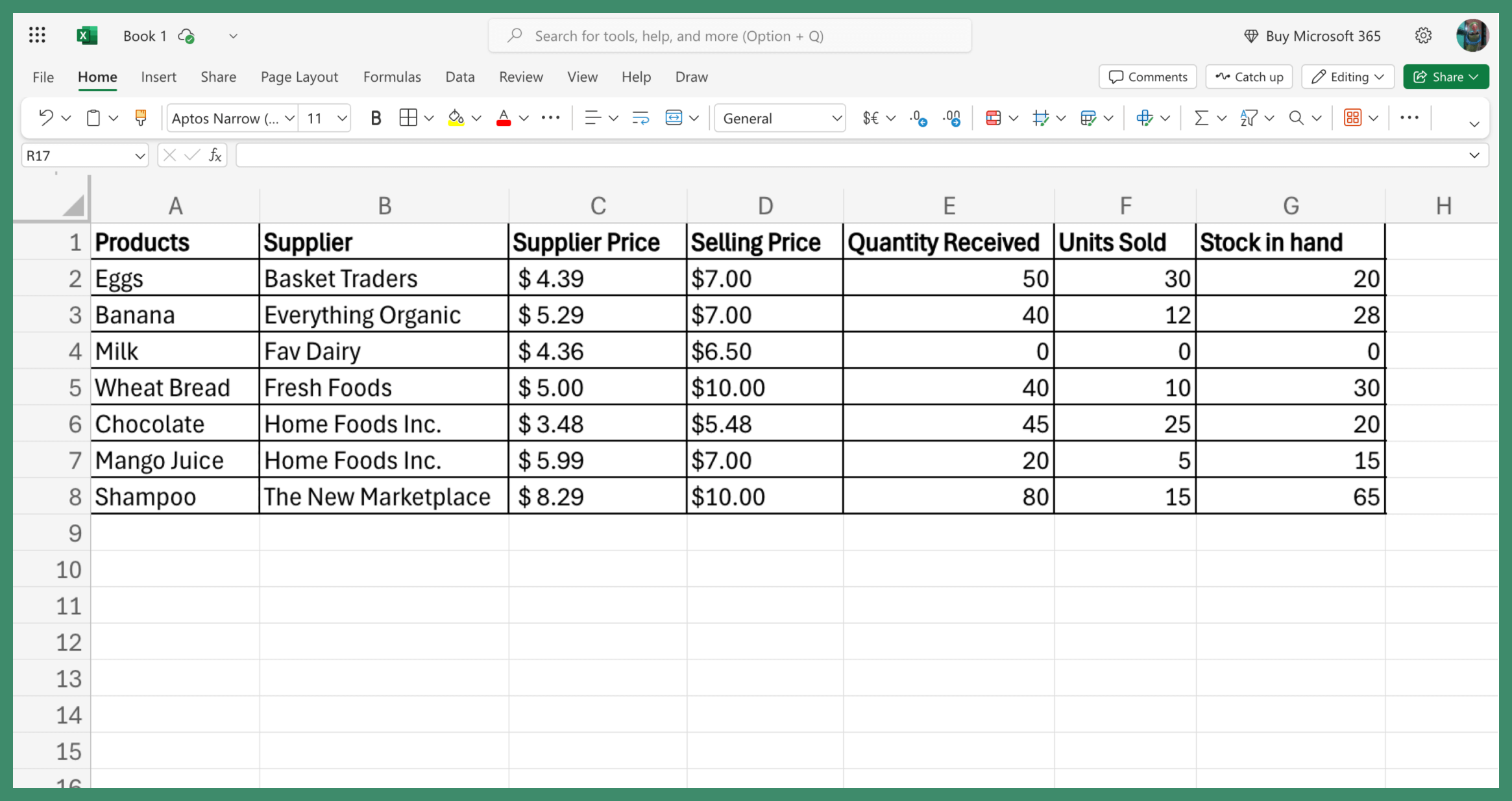Click the AutoSum sigma icon
The width and height of the screenshot is (1512, 801).
pos(1201,118)
